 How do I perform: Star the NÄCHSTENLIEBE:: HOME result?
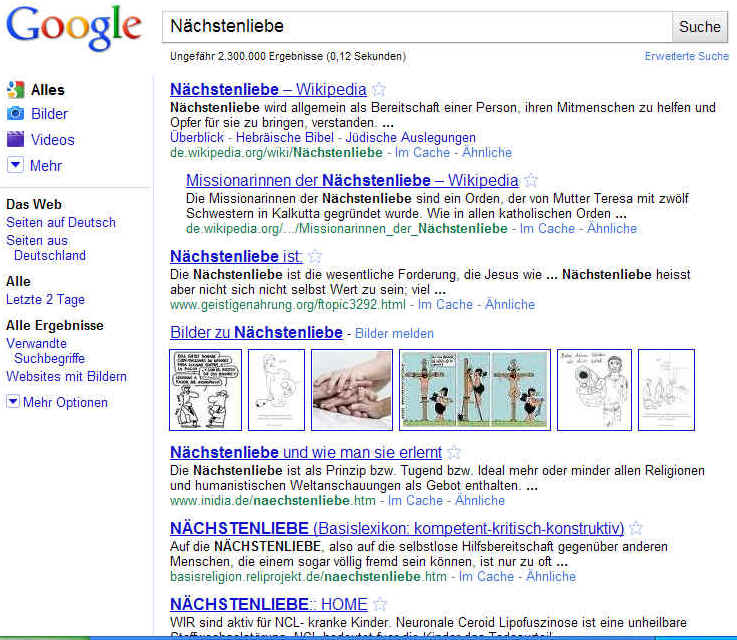point(380,604)
